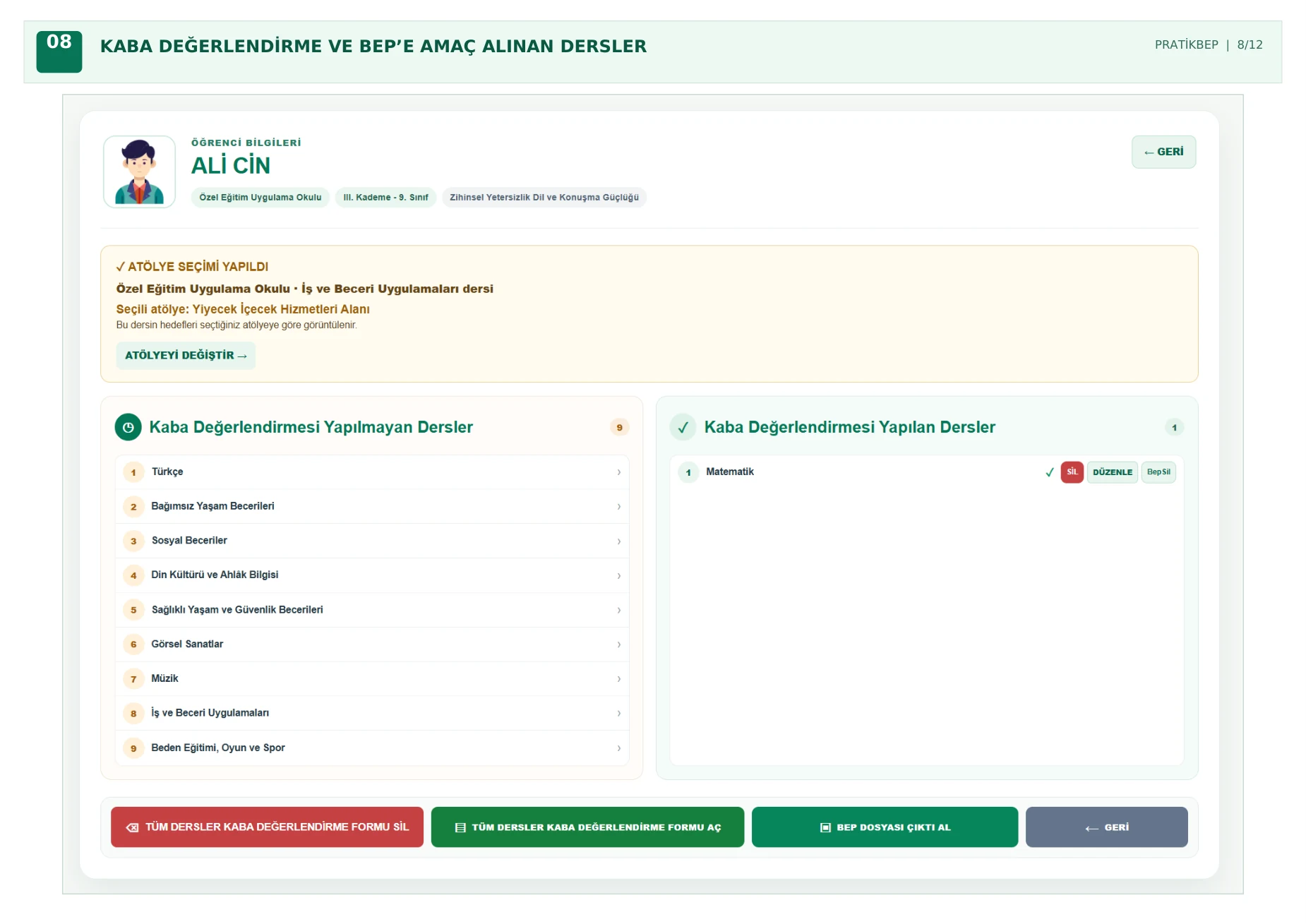Click the number 5 badge beside Sağlıklı Yaşam
This screenshot has height=924, width=1306.
pos(133,610)
